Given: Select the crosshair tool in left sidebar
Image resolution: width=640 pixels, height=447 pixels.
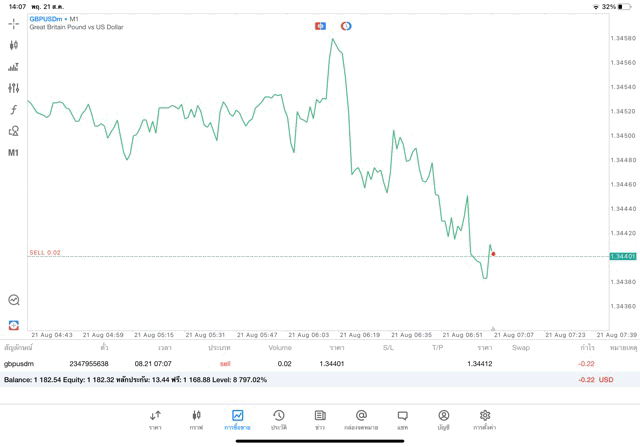Looking at the screenshot, I should (13, 23).
